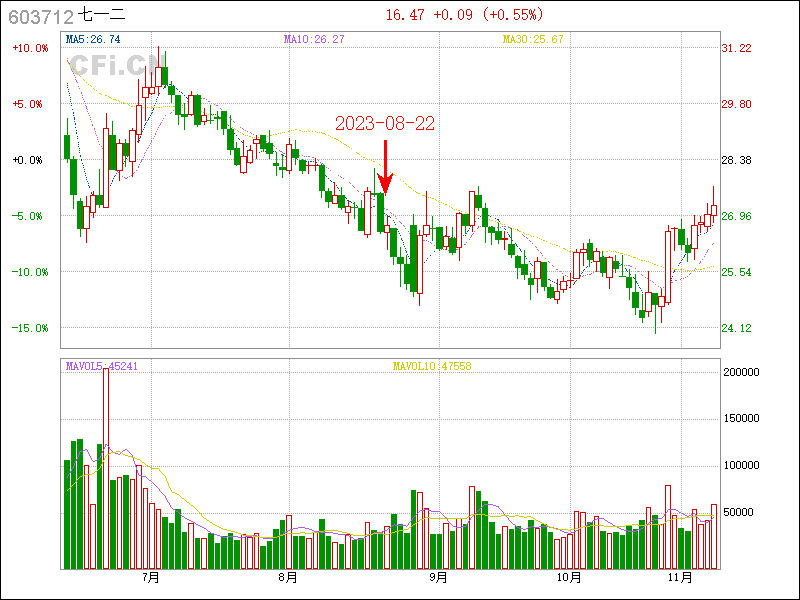Click the MA30:25.67 indicator label
The width and height of the screenshot is (800, 600).
point(533,40)
